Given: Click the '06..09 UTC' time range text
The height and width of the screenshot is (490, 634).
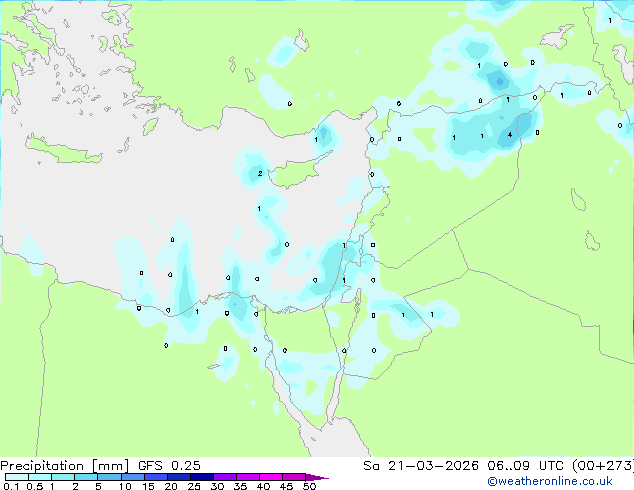Looking at the screenshot, I should tap(525, 466).
